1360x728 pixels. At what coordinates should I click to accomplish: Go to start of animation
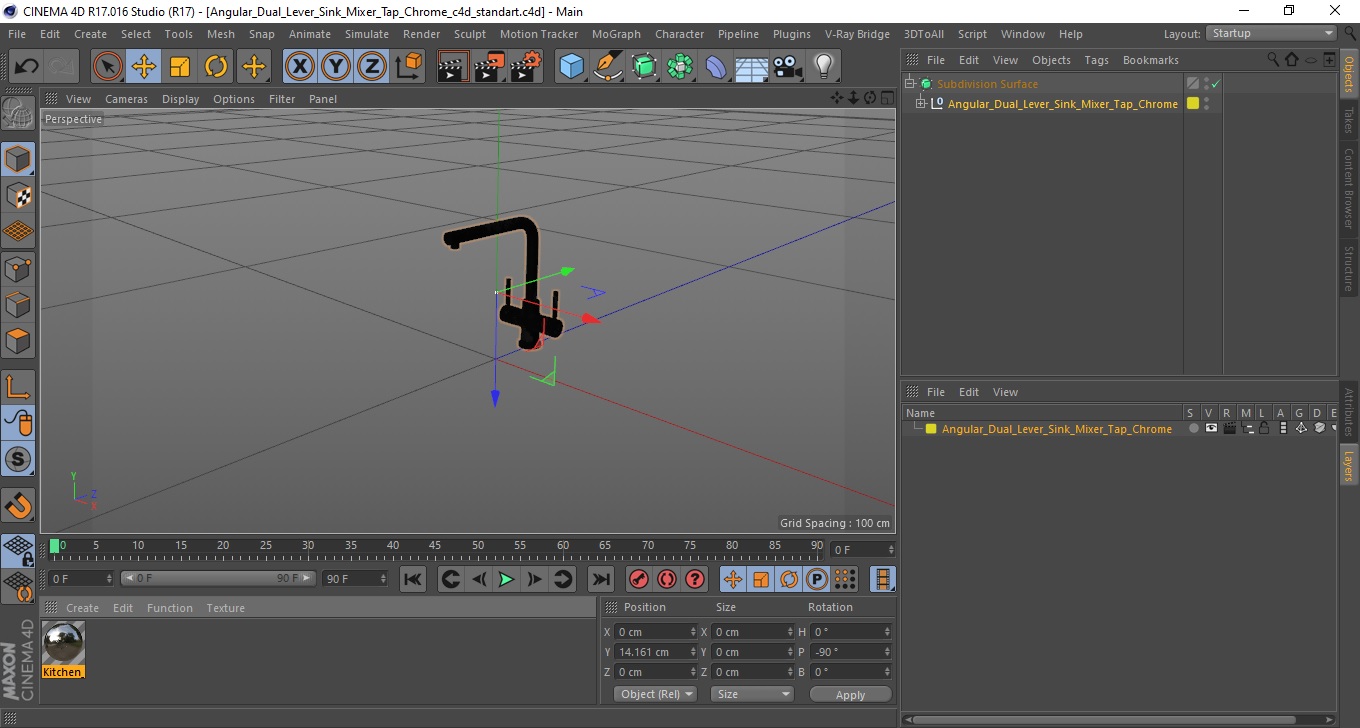click(413, 579)
